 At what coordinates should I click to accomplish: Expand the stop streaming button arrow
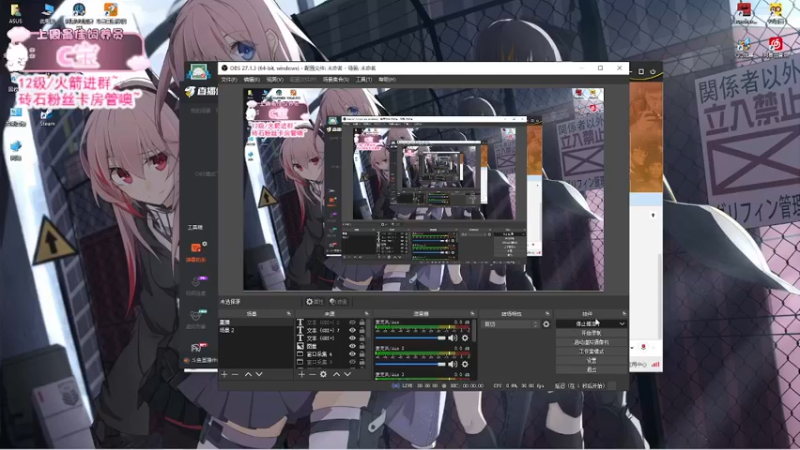(x=622, y=323)
